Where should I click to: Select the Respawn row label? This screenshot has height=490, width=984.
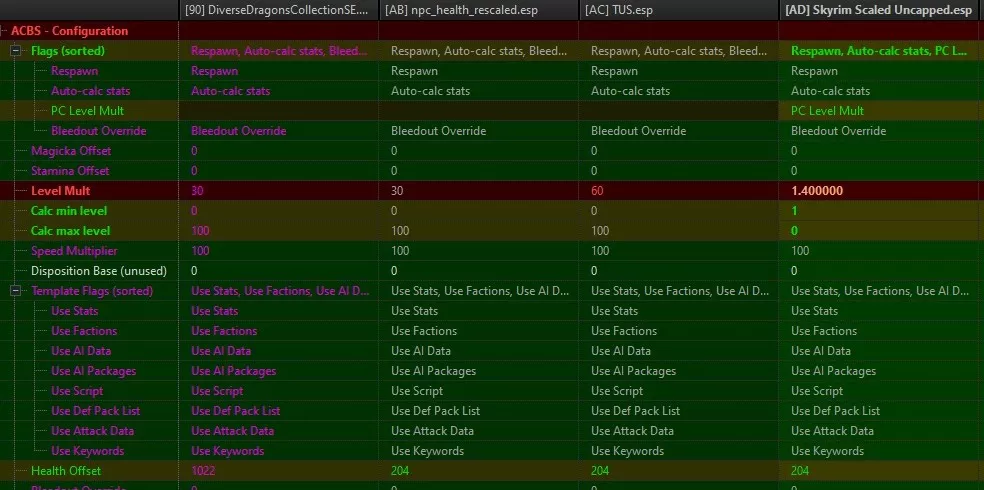point(75,71)
